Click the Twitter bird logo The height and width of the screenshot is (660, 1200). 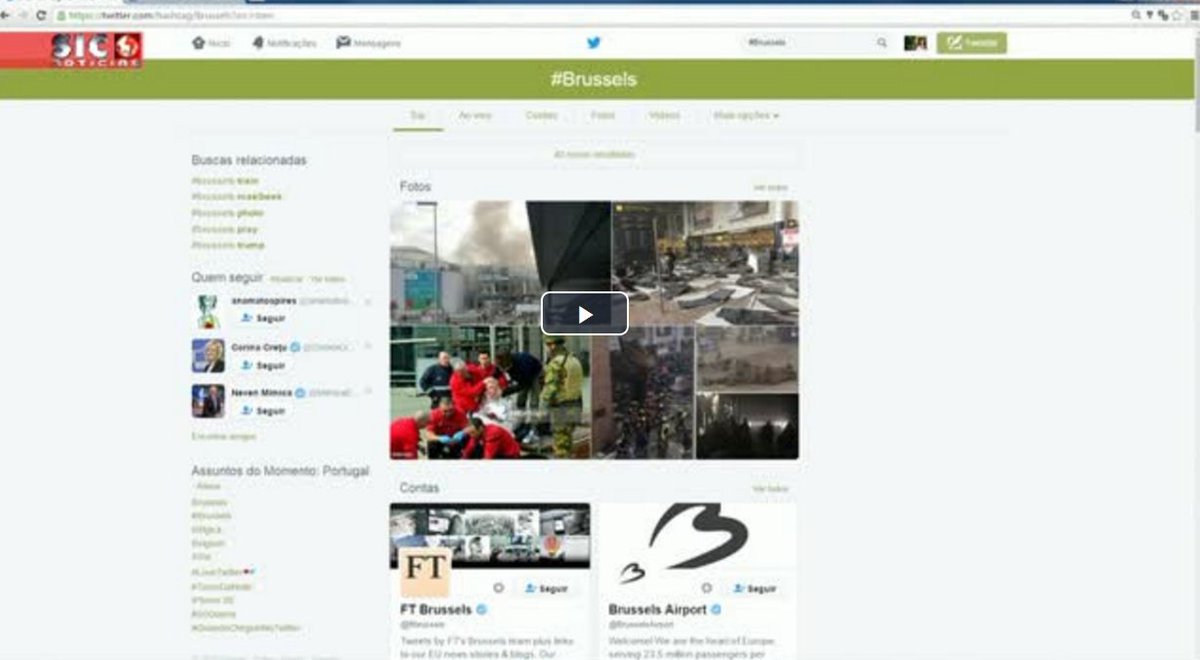click(x=594, y=43)
